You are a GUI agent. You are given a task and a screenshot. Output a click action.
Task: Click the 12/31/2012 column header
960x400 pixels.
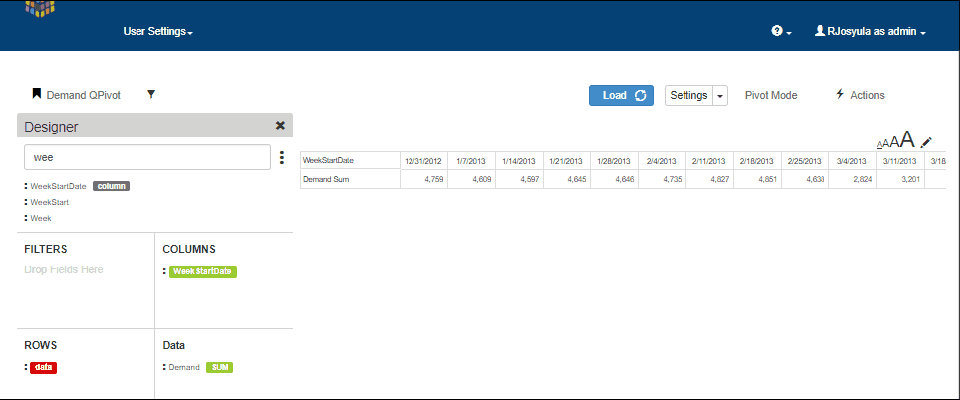[x=424, y=161]
